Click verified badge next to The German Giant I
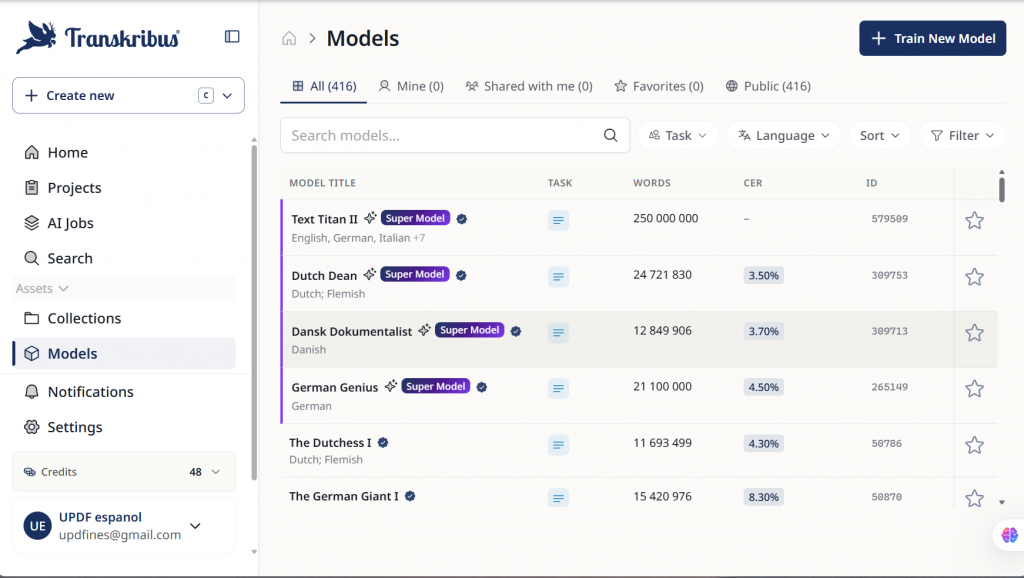The height and width of the screenshot is (578, 1024). (410, 496)
